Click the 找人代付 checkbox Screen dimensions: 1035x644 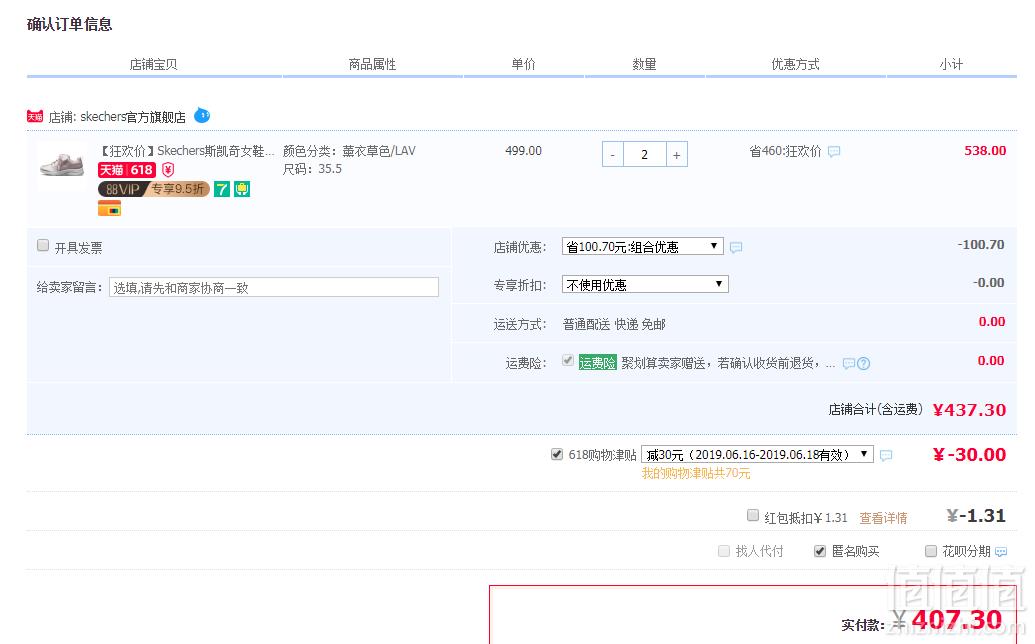(x=724, y=551)
